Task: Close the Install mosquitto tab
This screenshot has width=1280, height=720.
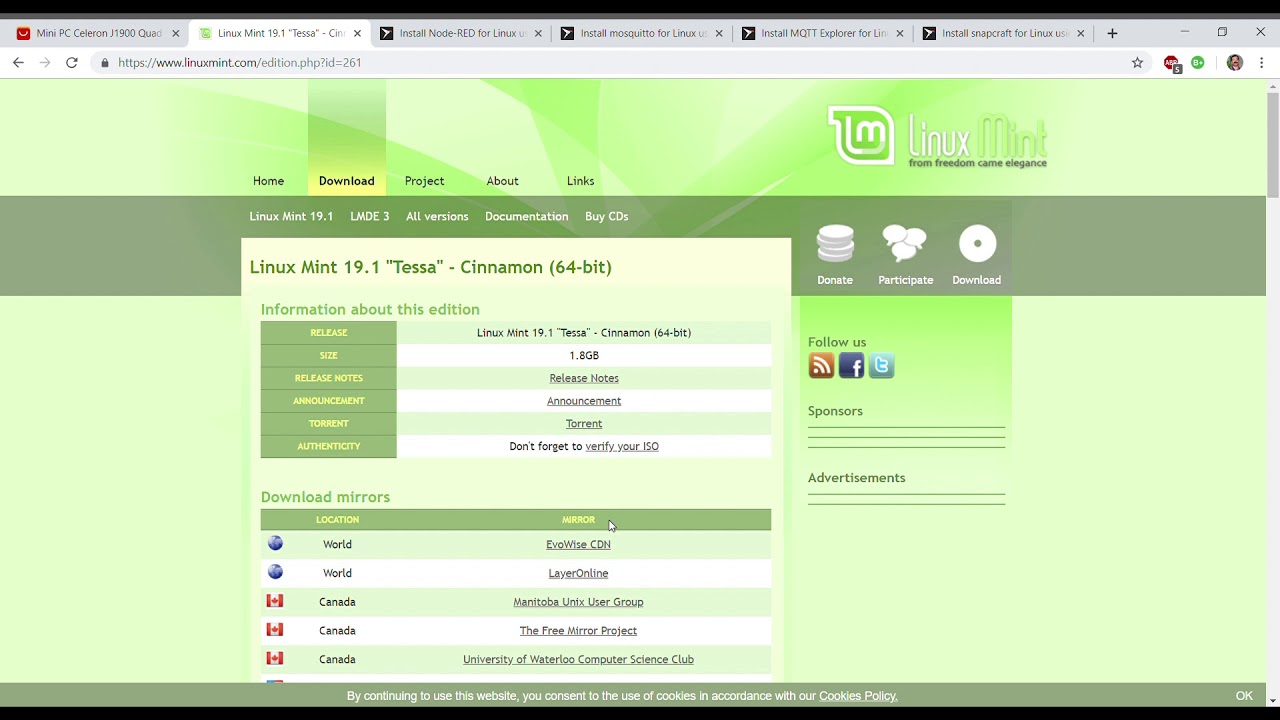Action: (x=719, y=33)
